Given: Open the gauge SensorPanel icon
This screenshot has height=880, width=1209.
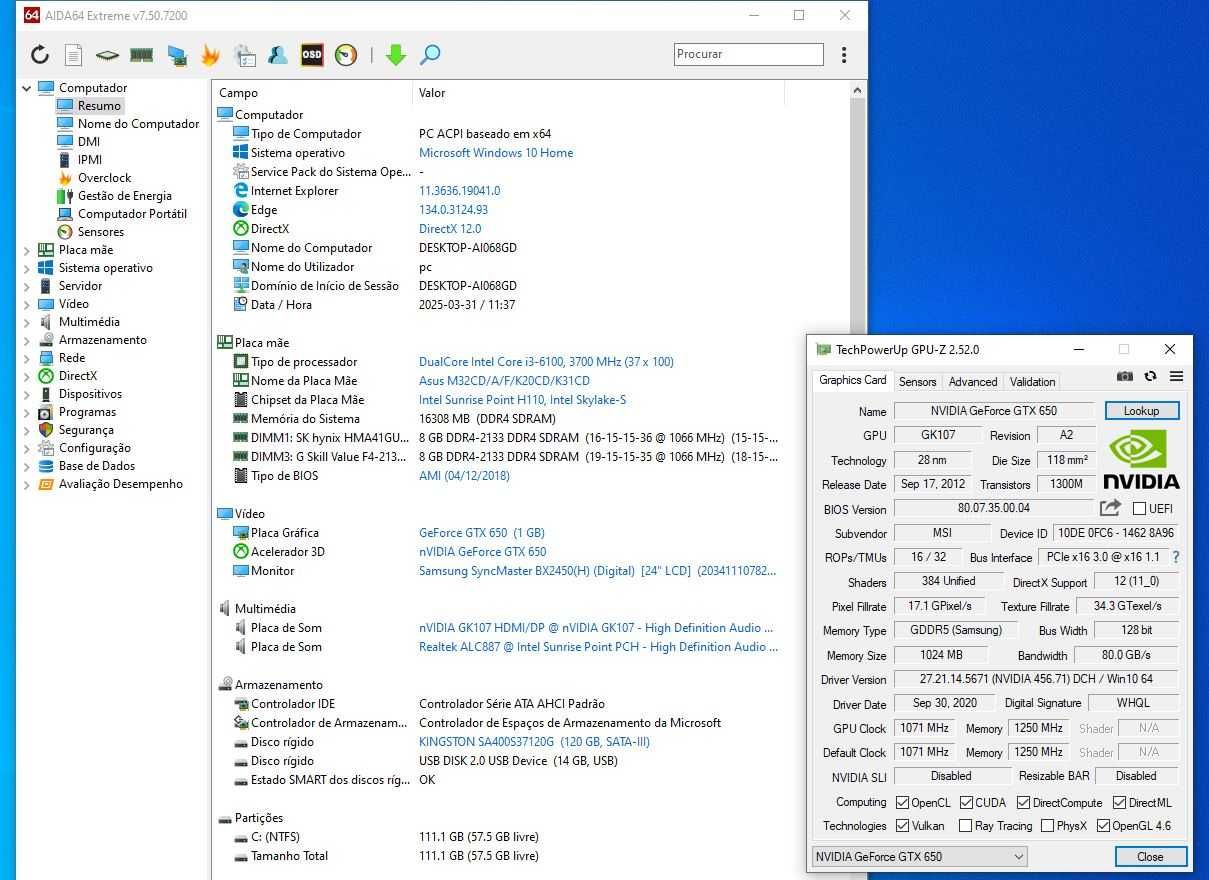Looking at the screenshot, I should 346,55.
